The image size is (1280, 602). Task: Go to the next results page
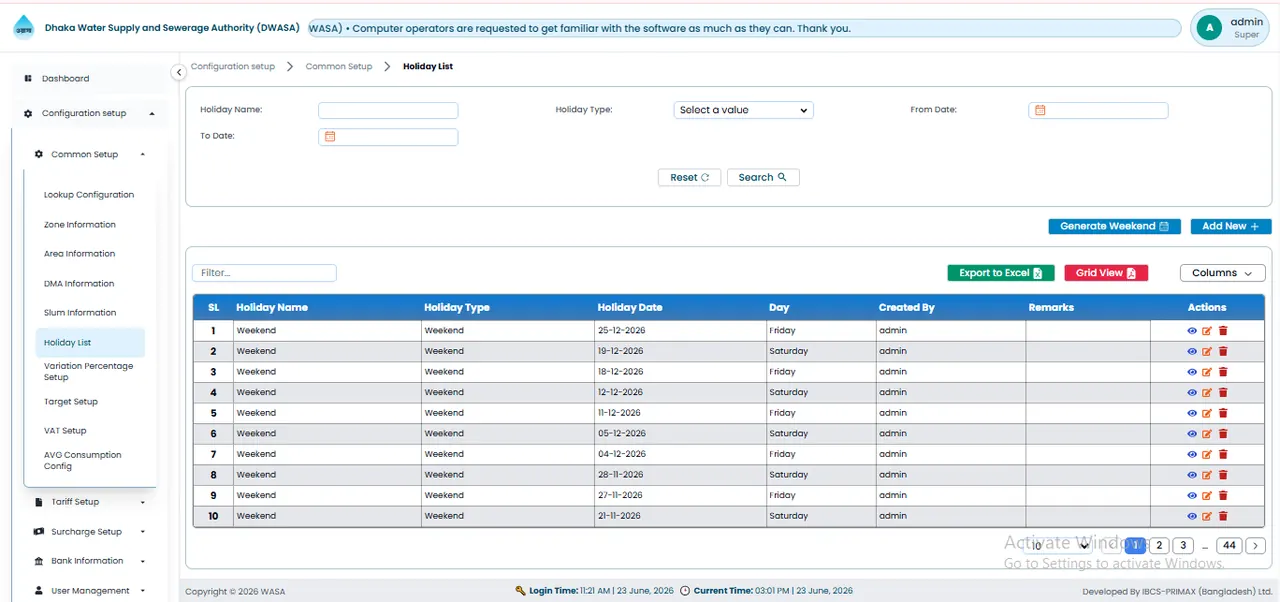1257,545
